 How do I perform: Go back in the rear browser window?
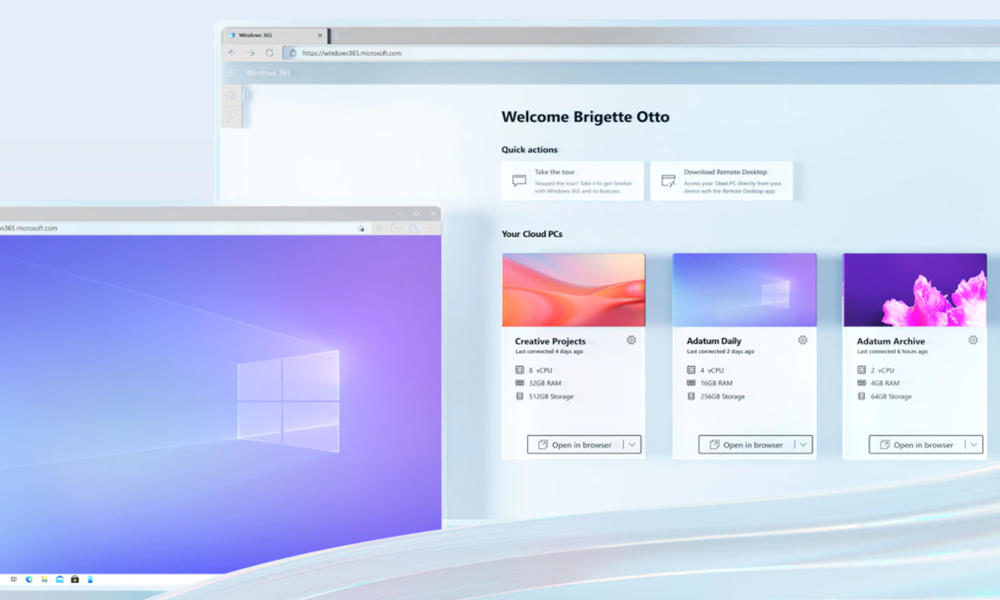[232, 53]
